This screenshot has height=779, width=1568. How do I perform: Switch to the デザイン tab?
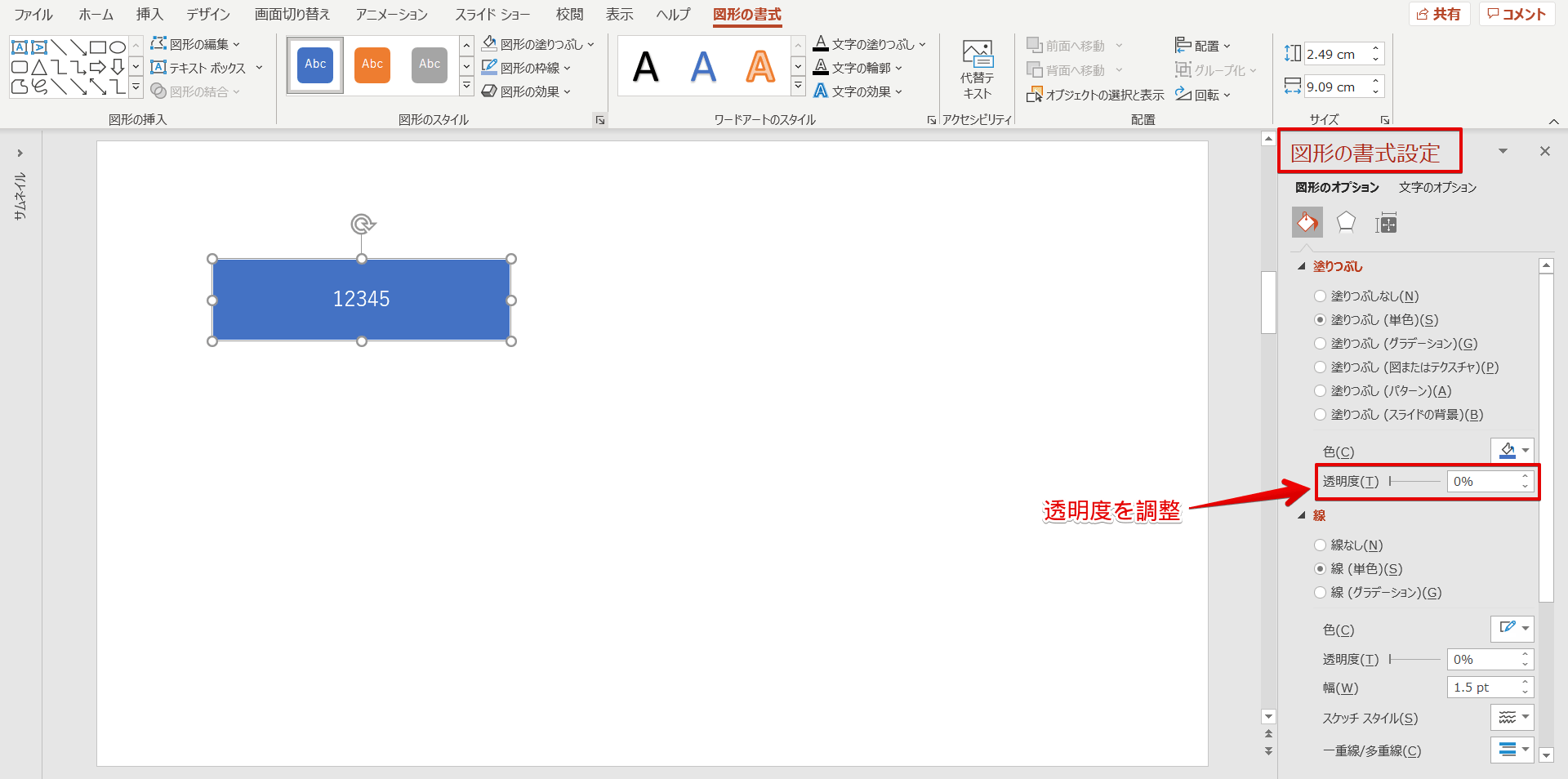(x=208, y=15)
